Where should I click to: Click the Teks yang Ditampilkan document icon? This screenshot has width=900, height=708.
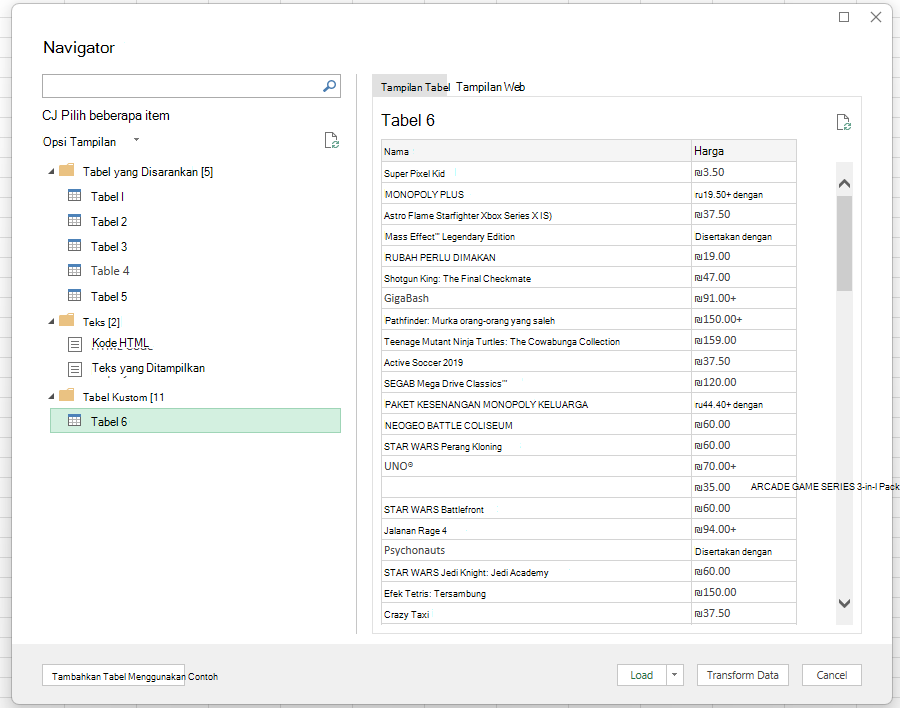click(x=75, y=369)
